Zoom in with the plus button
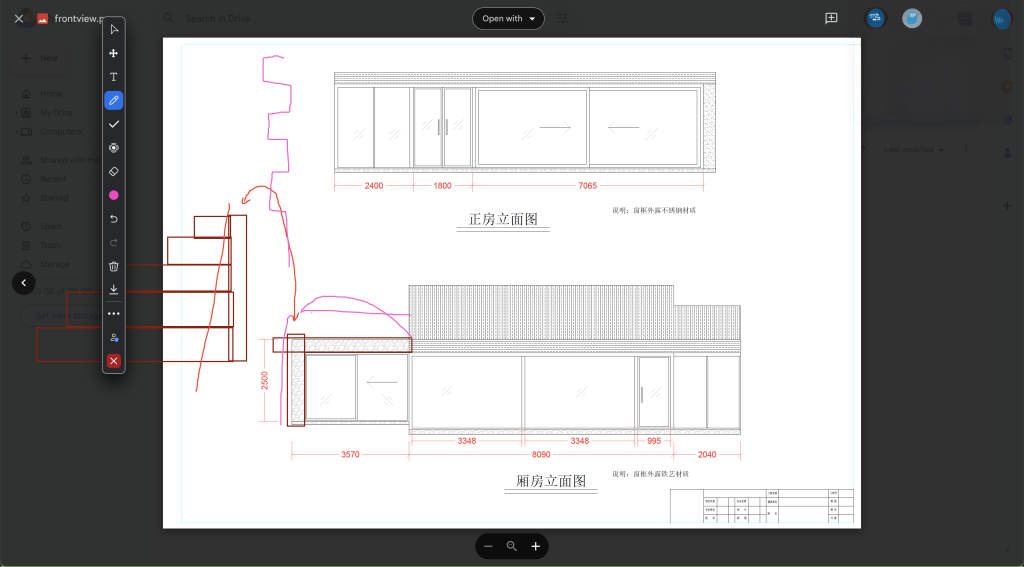Screen dimensions: 1024x567 536,546
